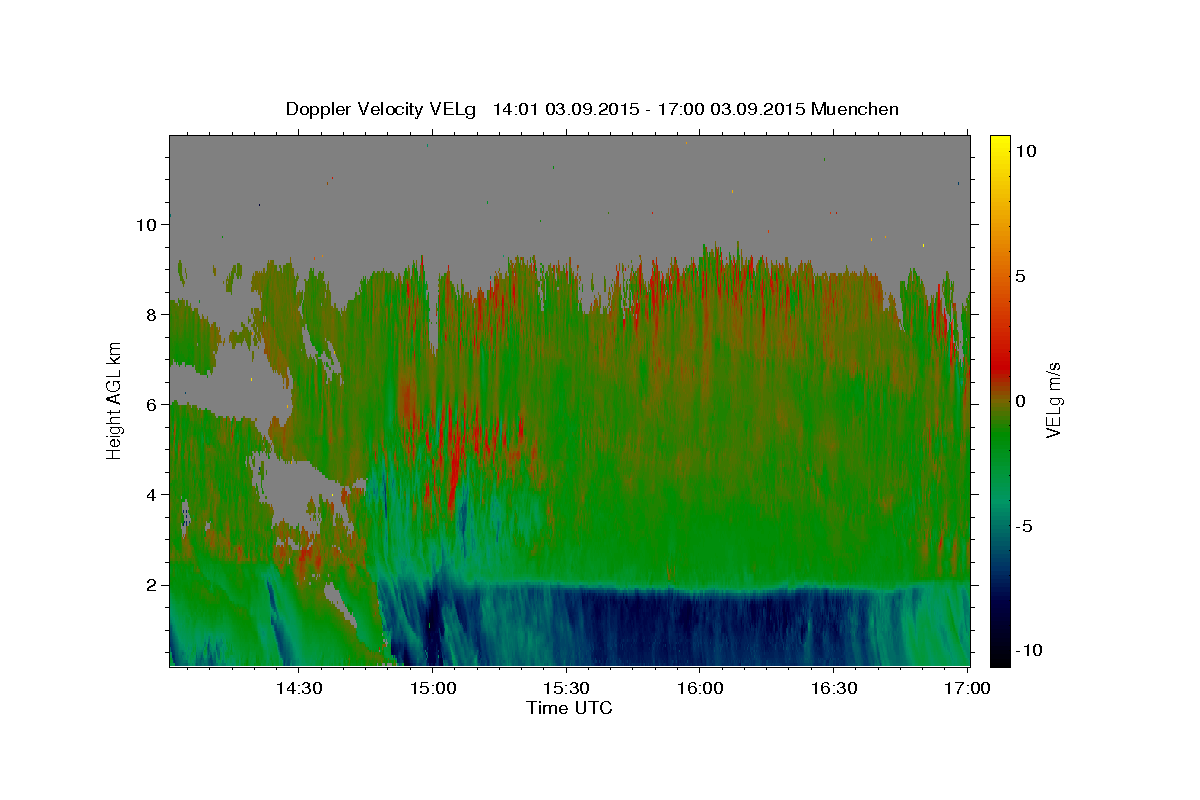Select the '16:00' time axis label

(701, 688)
